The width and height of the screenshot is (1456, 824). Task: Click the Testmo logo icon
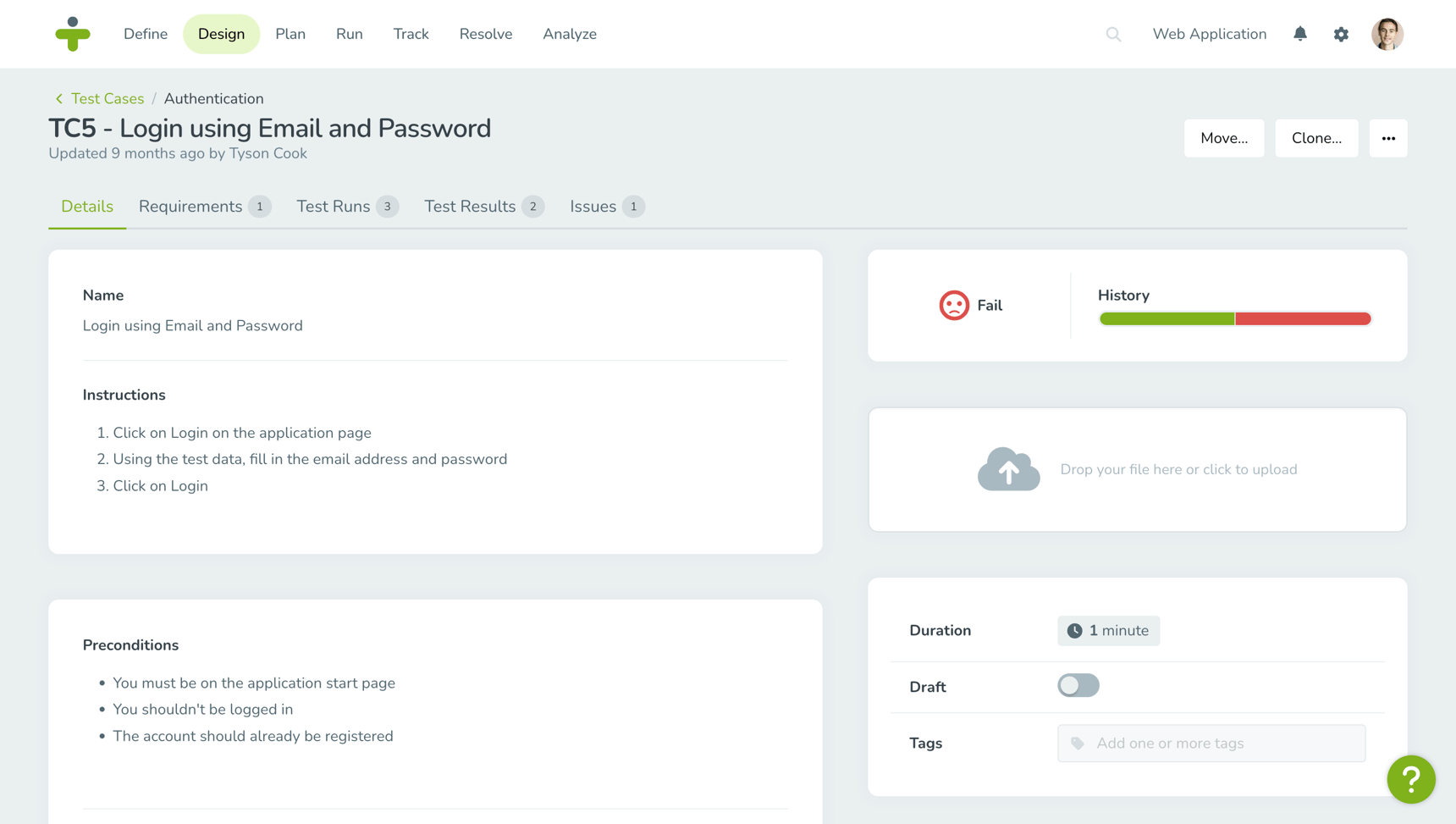73,34
